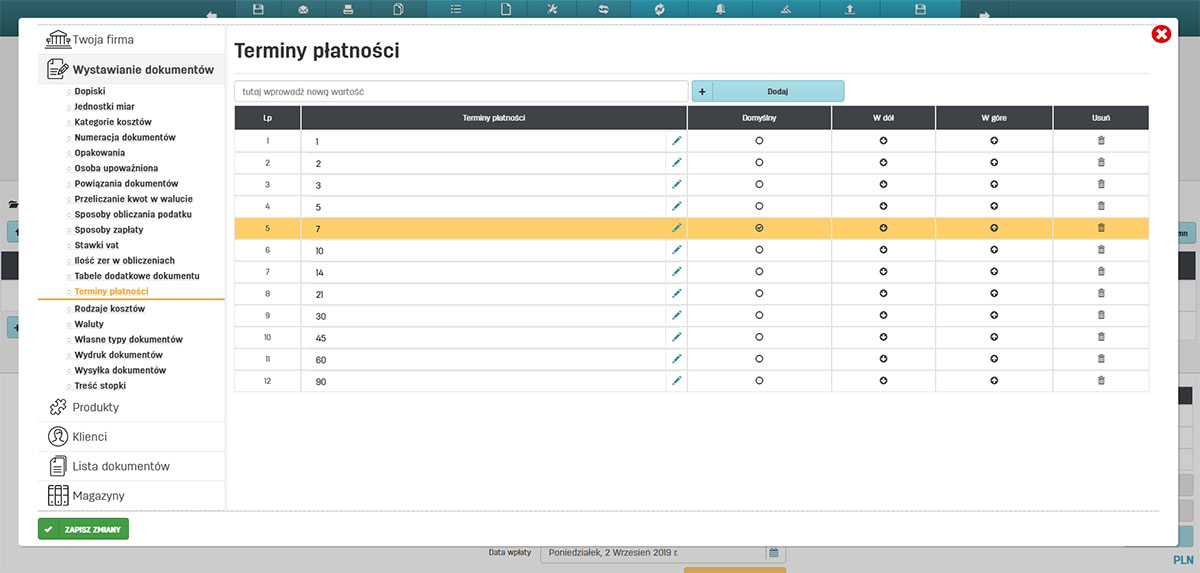
Task: Click the Dodaj button
Action: click(777, 91)
